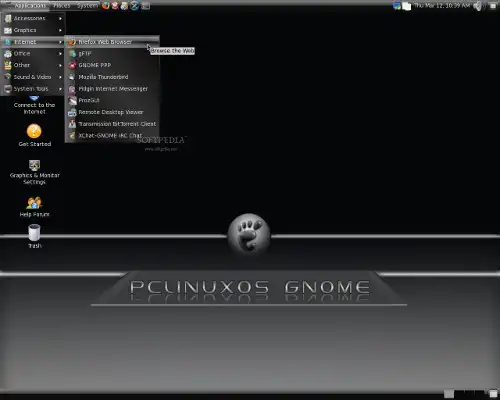Click the highlighted workspace in bottom switcher
Screen dimensions: 500x400
click(x=449, y=394)
